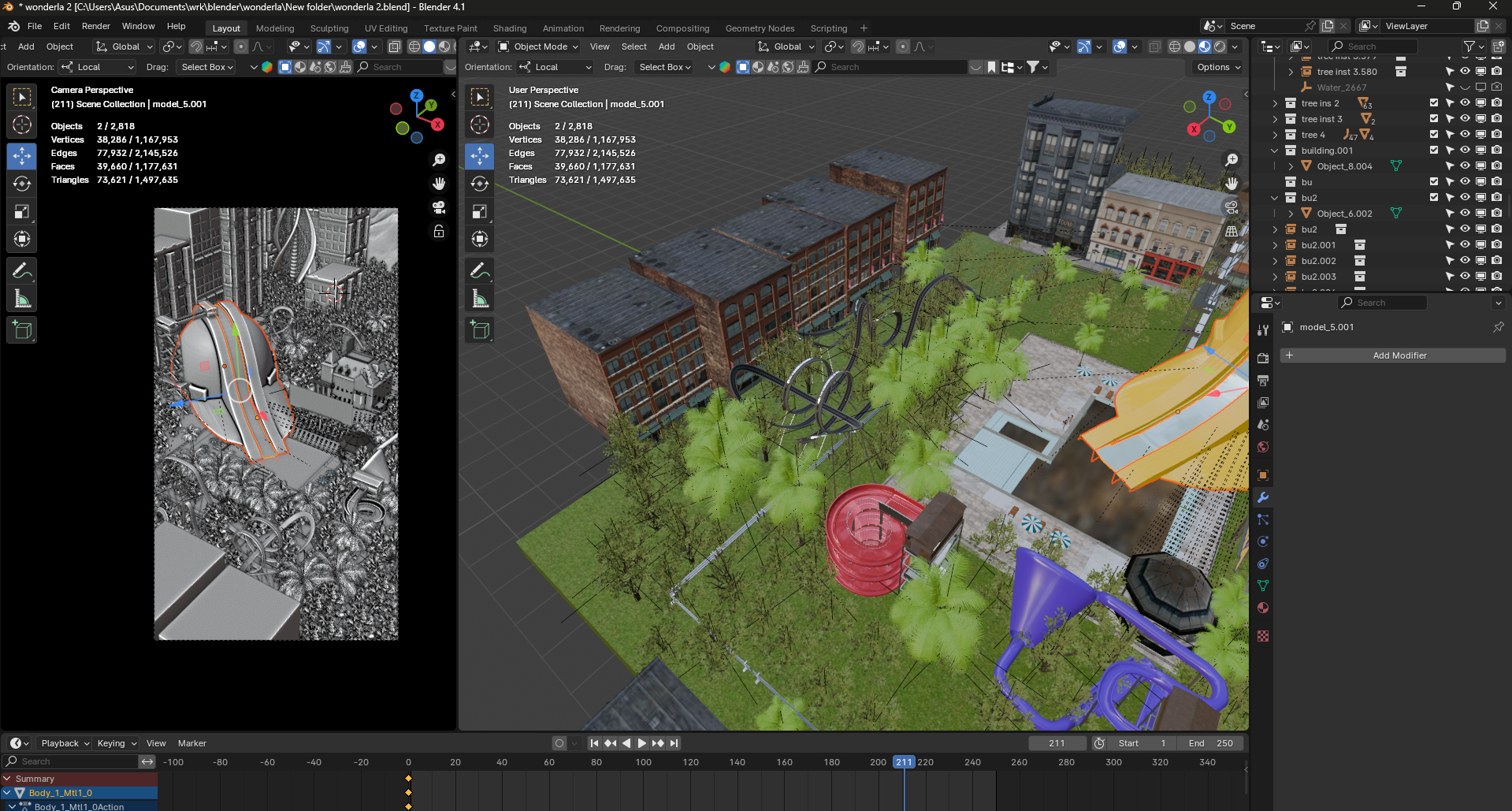
Task: Collapse the building.001 collection
Action: 1275,151
